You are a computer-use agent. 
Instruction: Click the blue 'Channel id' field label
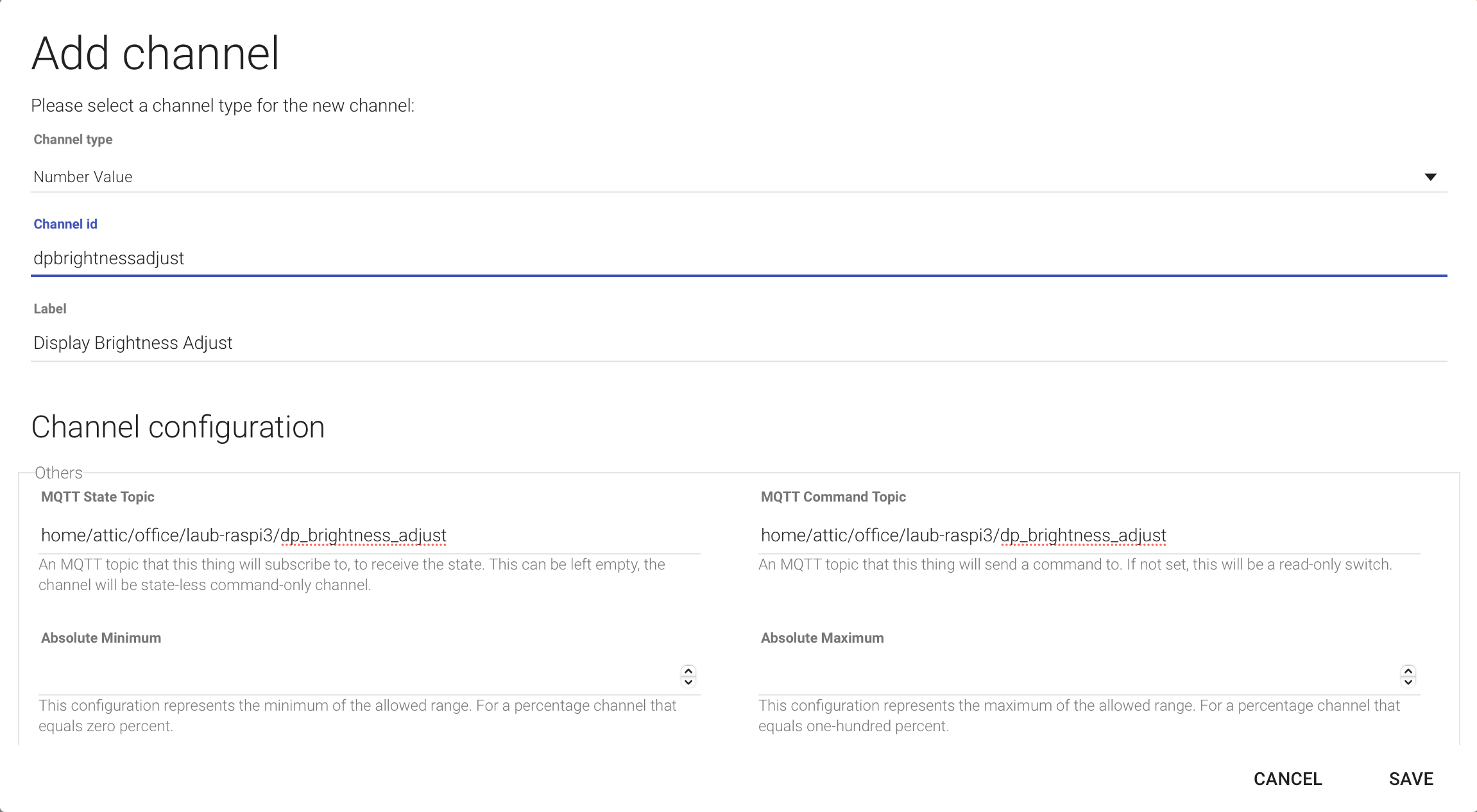click(65, 224)
